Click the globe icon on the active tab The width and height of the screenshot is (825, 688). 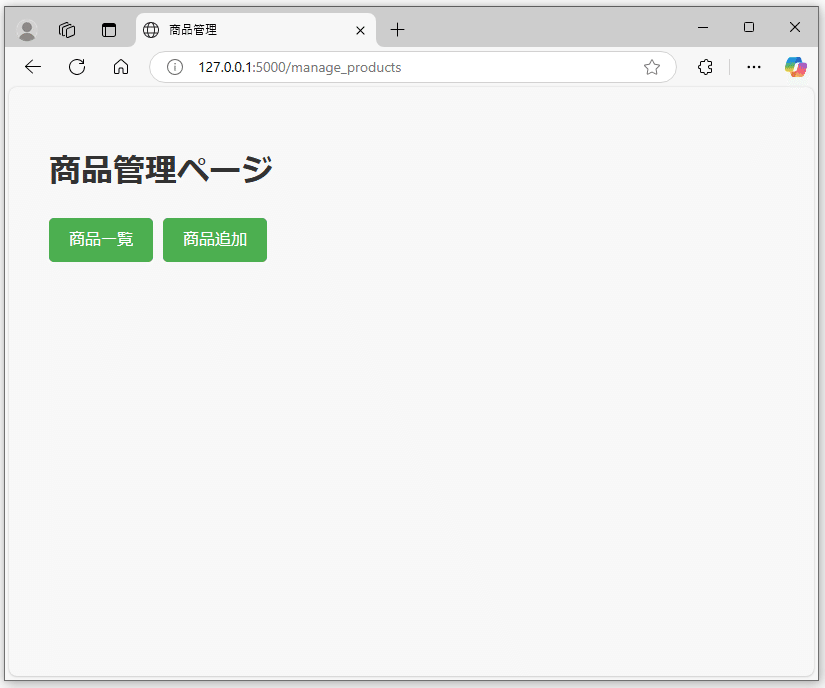point(150,30)
